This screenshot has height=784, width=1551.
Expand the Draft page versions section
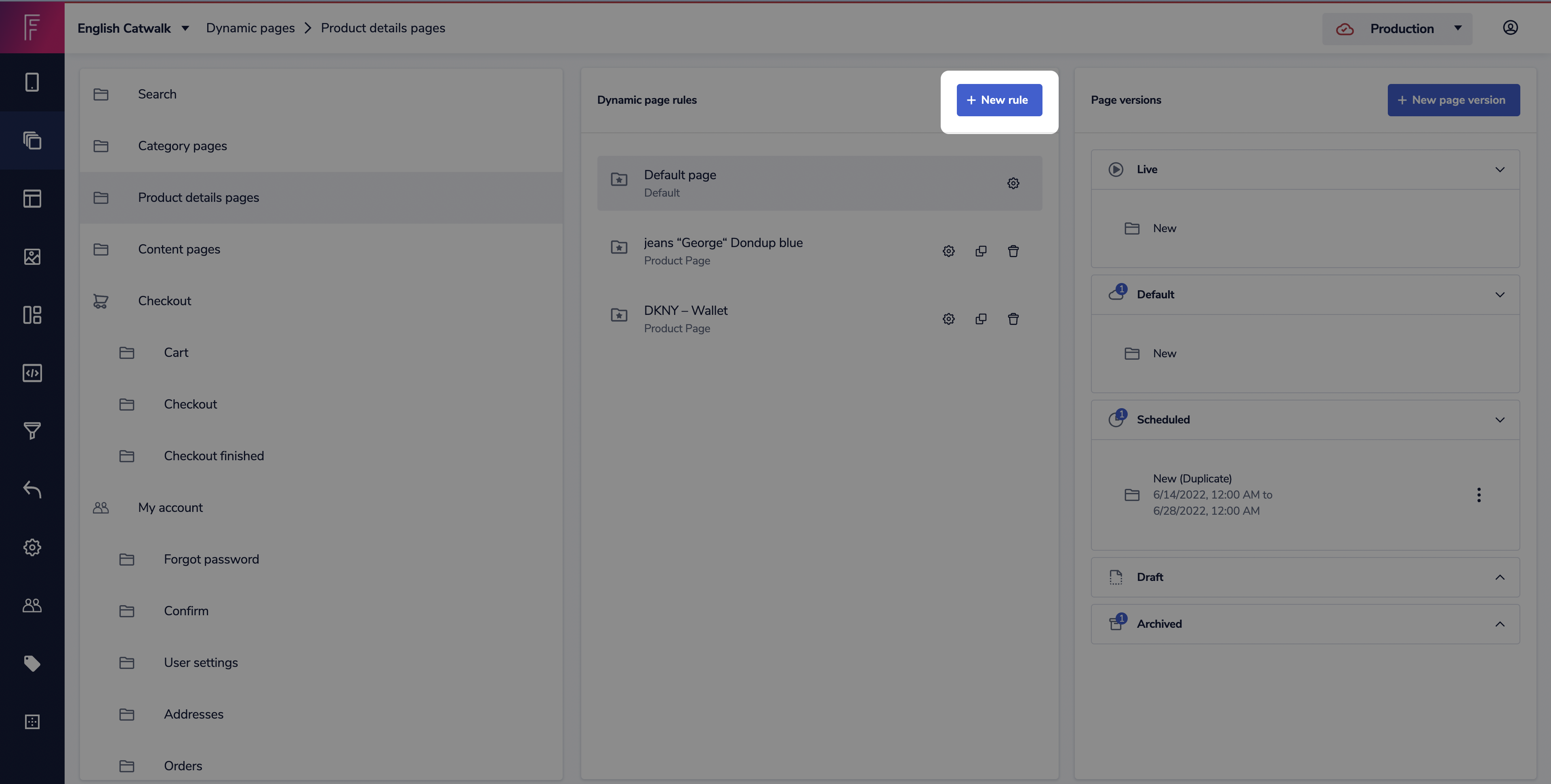click(x=1499, y=577)
